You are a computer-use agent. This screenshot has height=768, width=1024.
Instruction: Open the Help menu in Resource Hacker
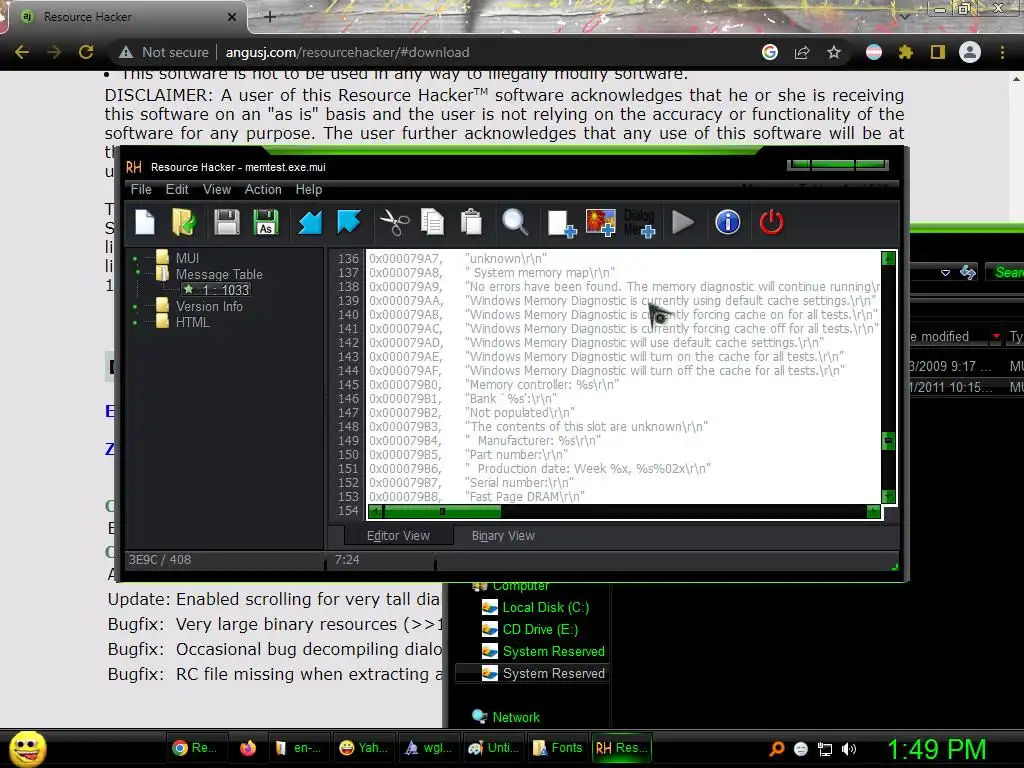(x=309, y=189)
